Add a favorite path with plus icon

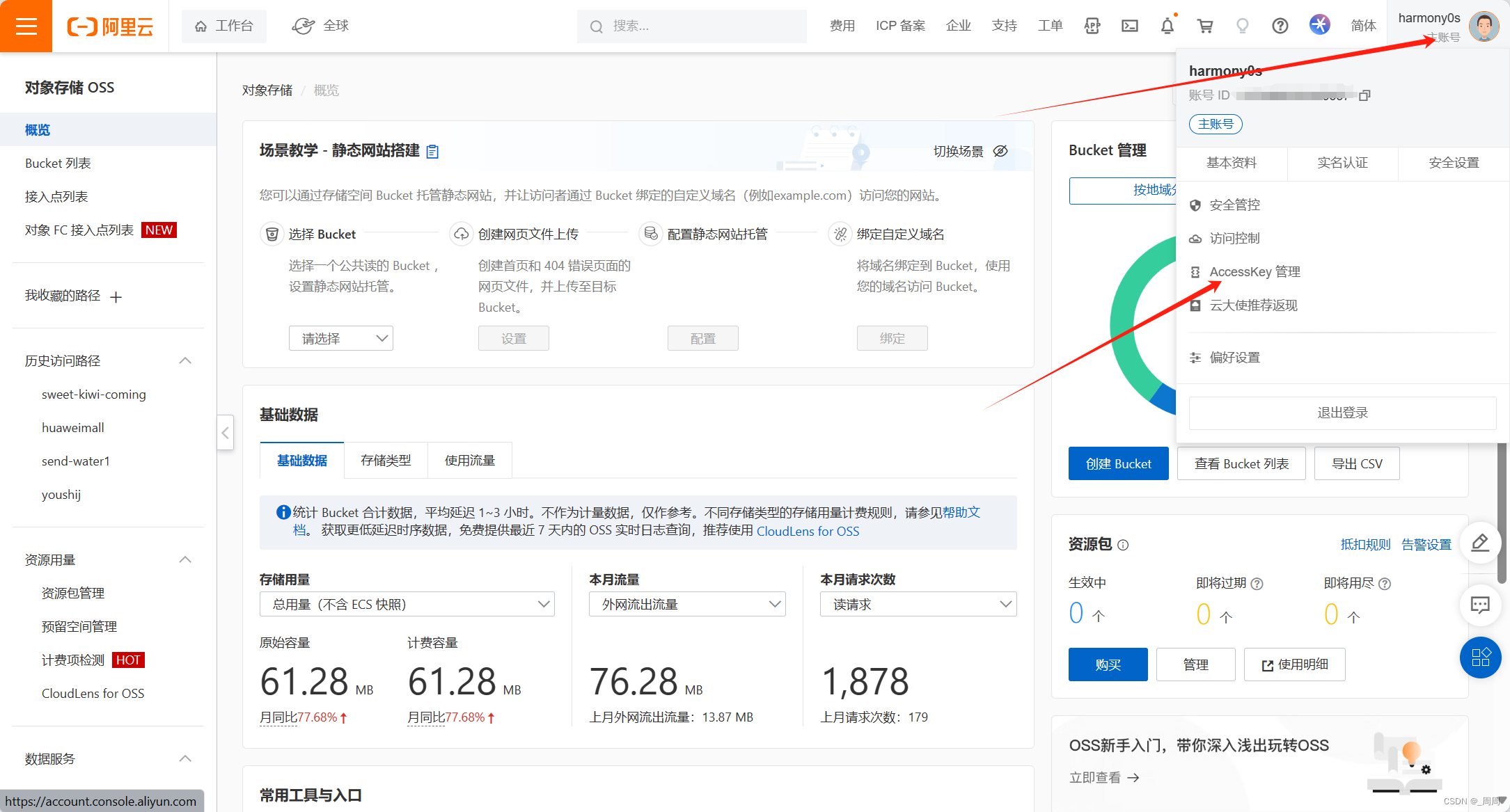[116, 297]
